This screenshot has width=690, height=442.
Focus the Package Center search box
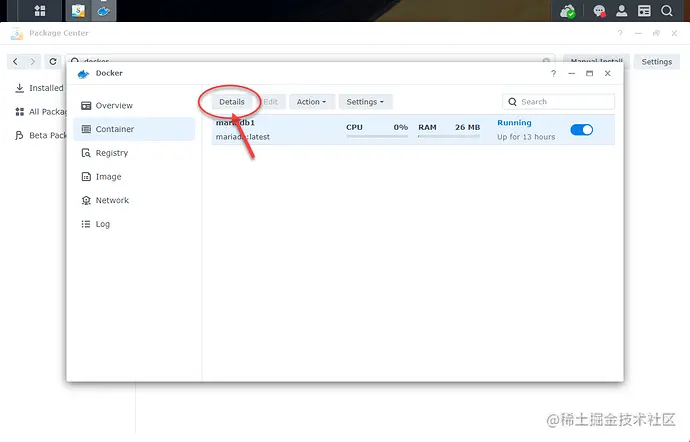click(310, 60)
